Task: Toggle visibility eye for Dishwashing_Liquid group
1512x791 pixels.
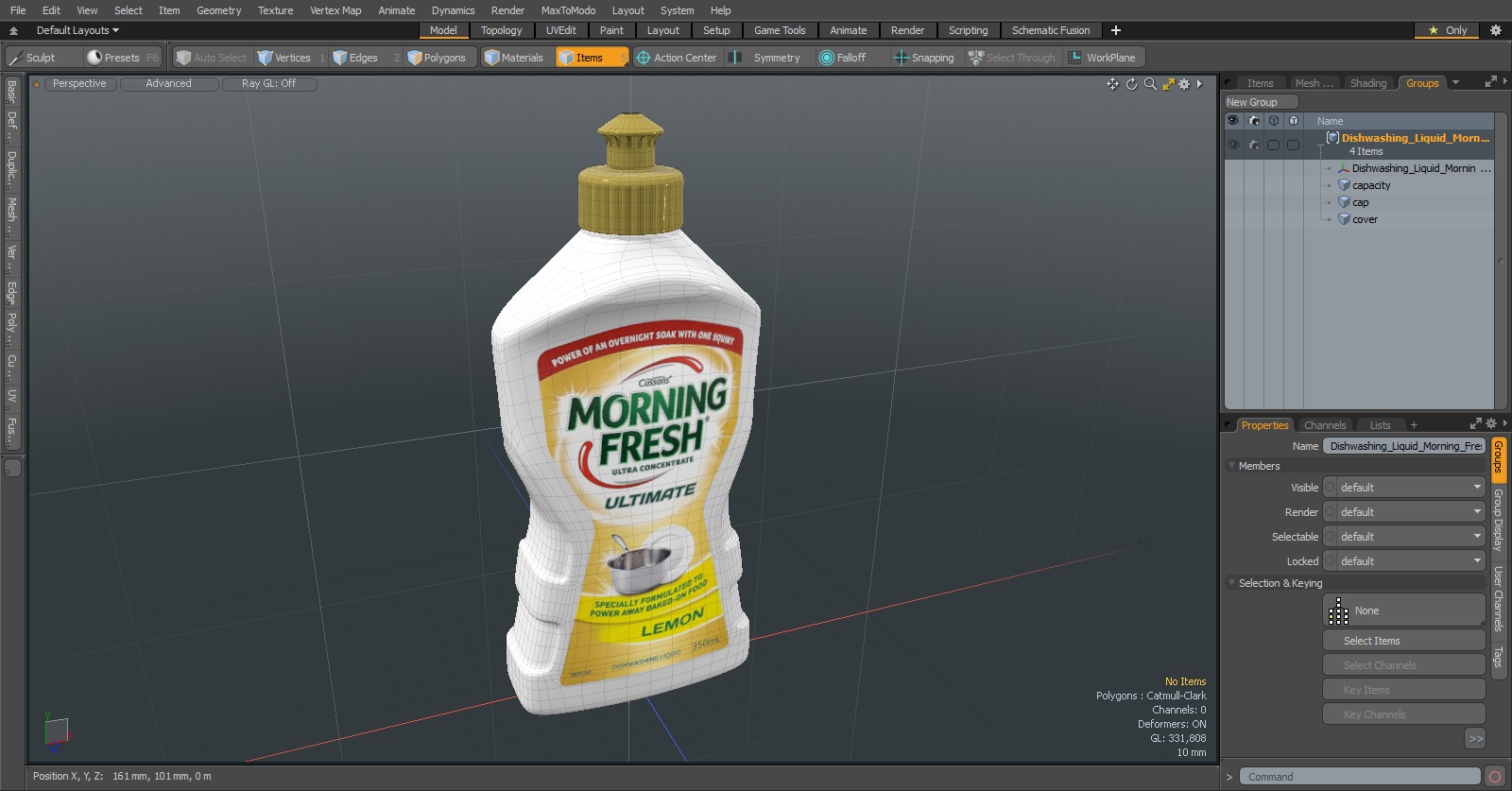Action: [x=1233, y=145]
